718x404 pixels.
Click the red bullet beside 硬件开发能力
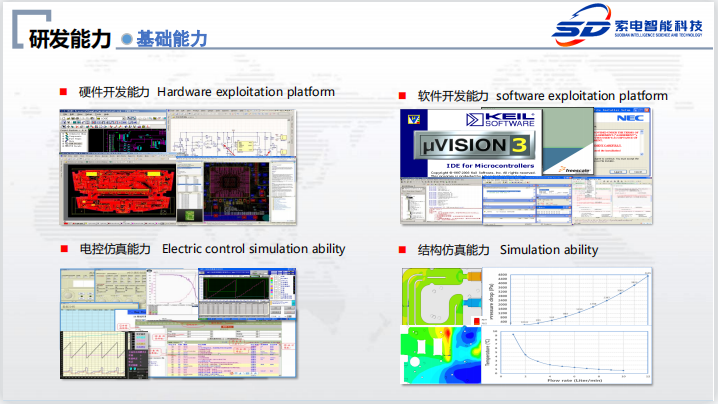click(63, 92)
